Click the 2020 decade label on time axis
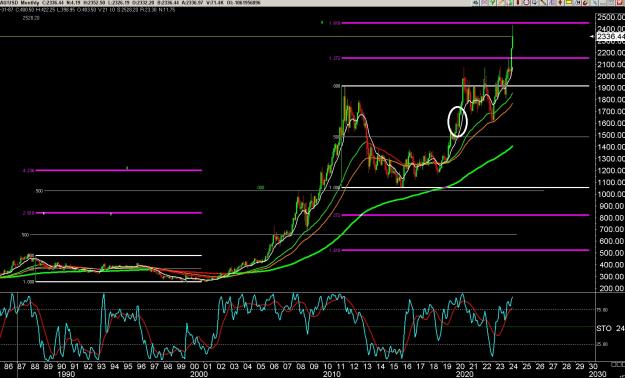This screenshot has height=378, width=625. coord(465,374)
